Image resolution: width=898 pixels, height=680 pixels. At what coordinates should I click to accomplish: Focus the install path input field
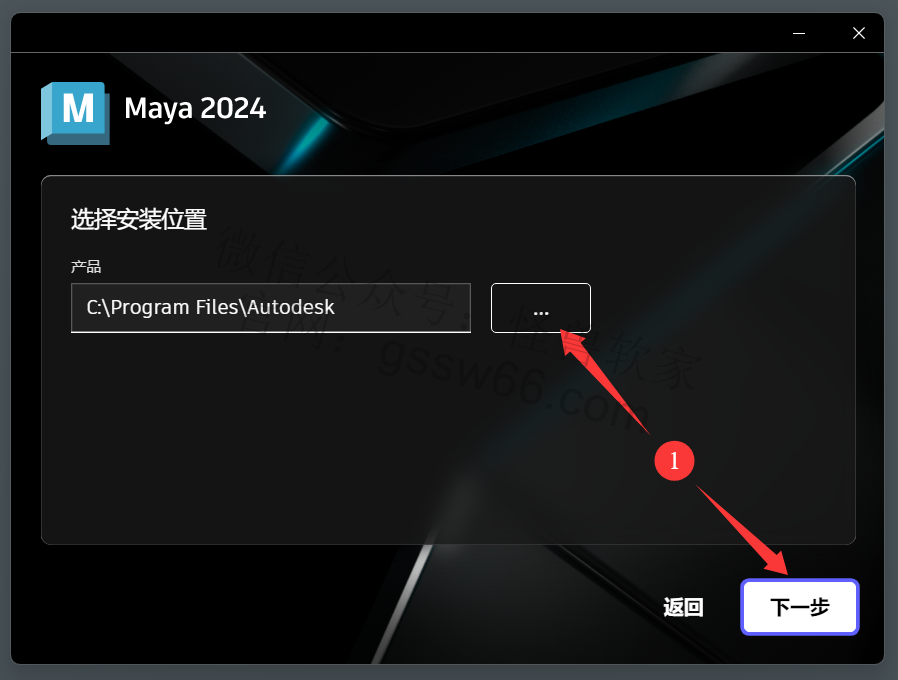(x=271, y=308)
